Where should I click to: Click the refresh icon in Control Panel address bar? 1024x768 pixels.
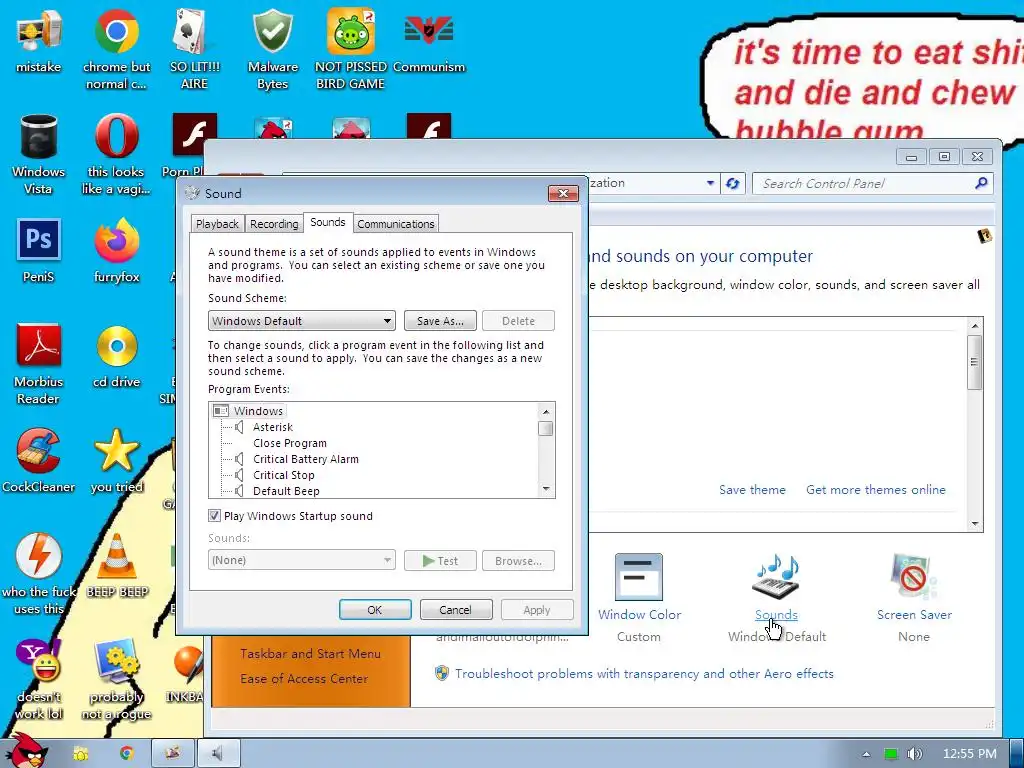(733, 184)
